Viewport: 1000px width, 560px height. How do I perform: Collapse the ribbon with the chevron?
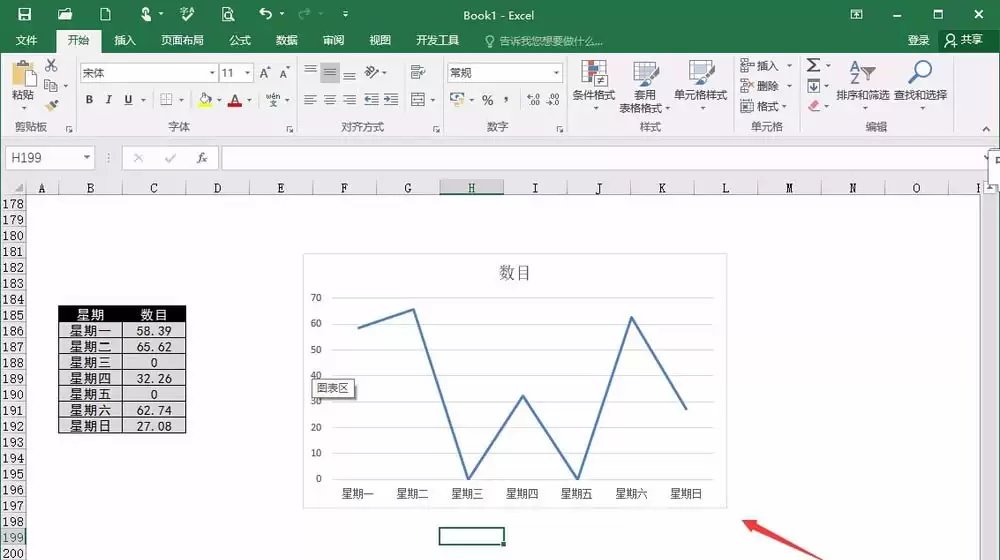click(x=986, y=128)
